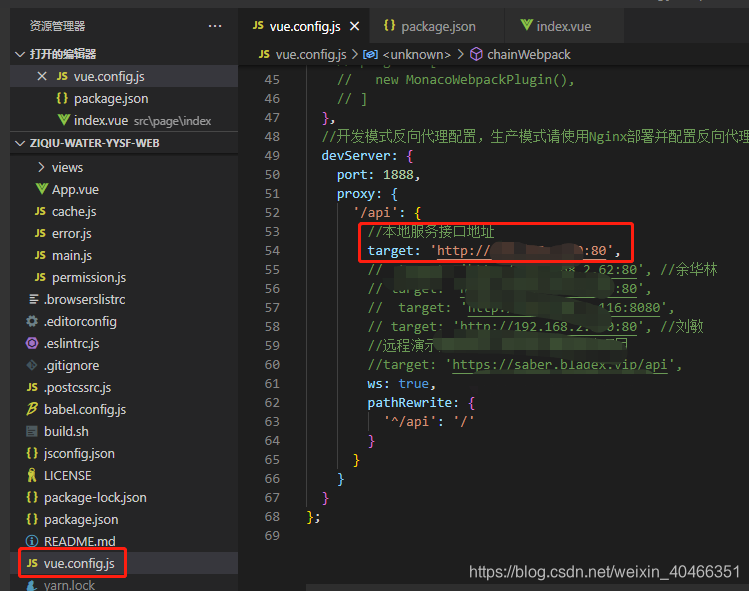The height and width of the screenshot is (591, 749).
Task: Open README.md in the file tree
Action: [x=124, y=541]
